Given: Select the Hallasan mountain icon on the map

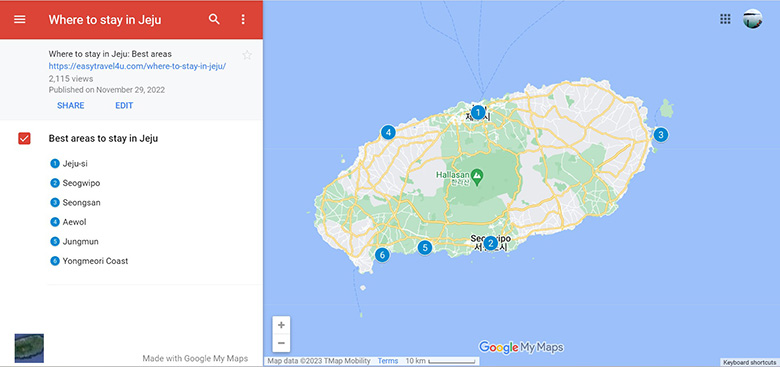Looking at the screenshot, I should [x=477, y=175].
